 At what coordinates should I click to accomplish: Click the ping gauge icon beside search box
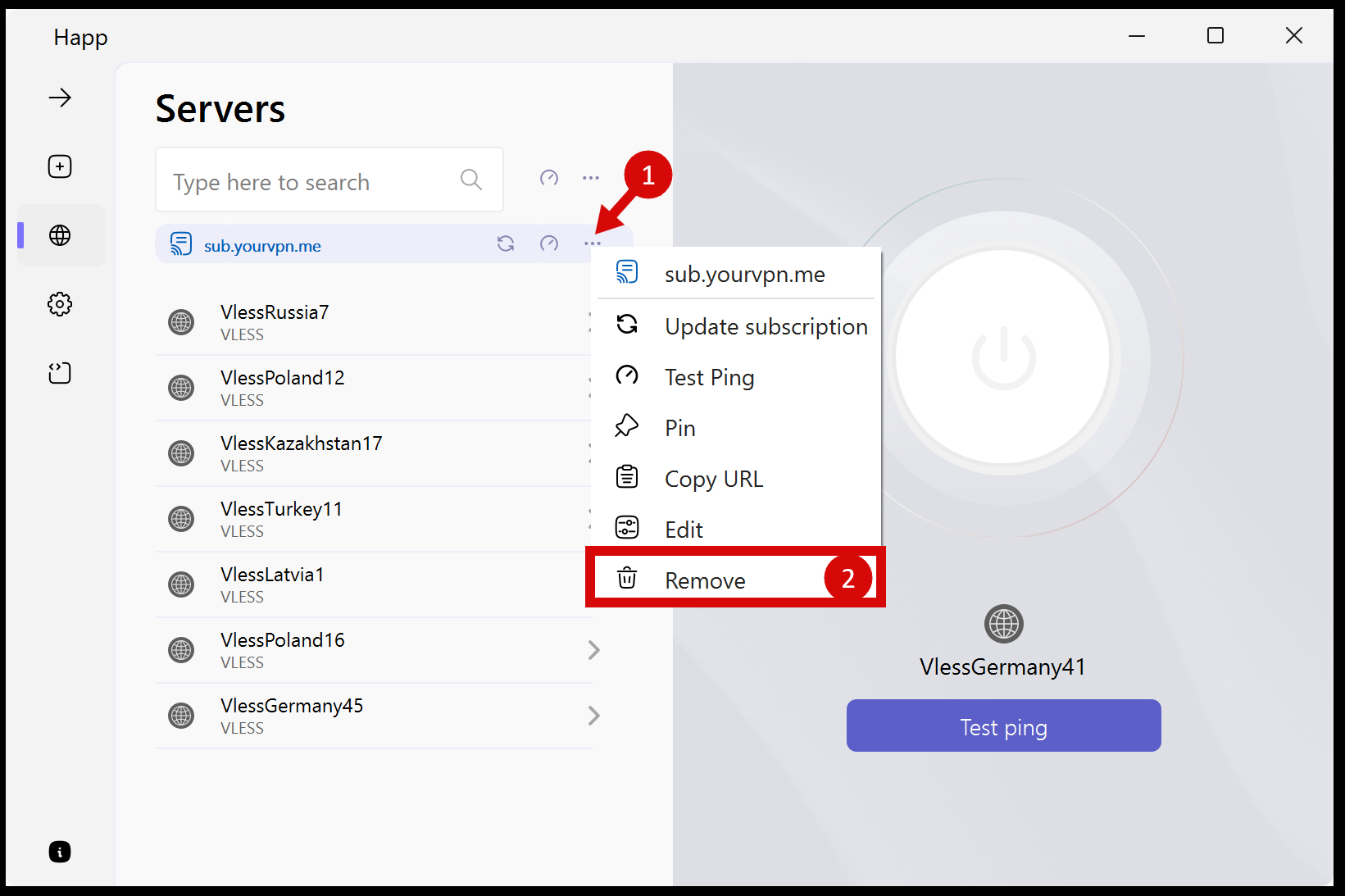[x=549, y=178]
